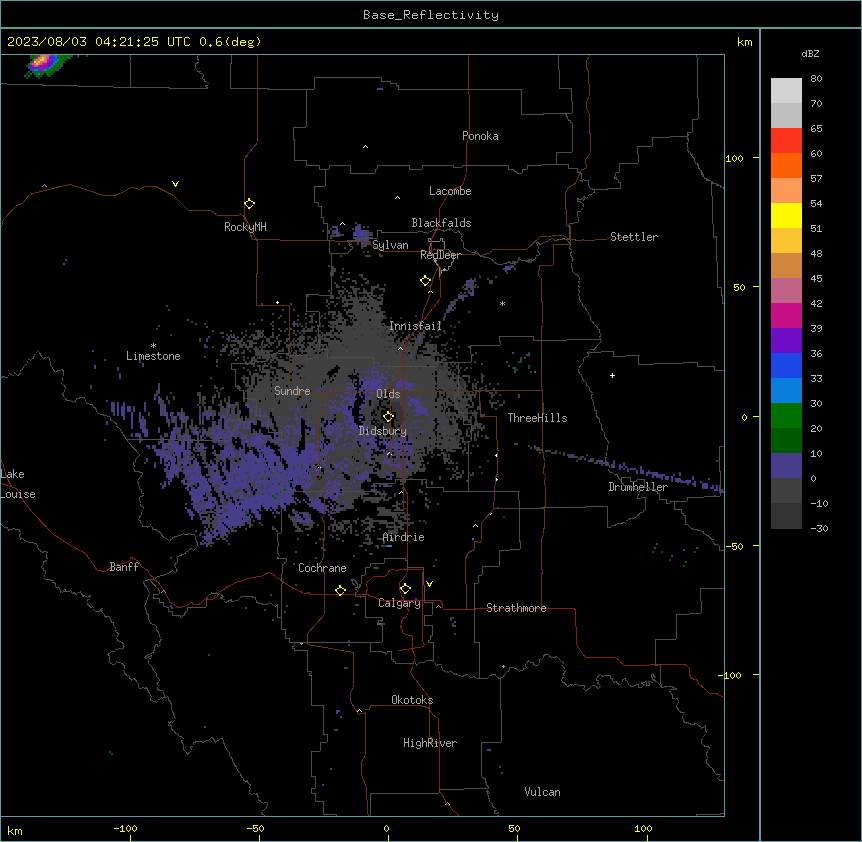Click the white plus marker north of Drumheller
The height and width of the screenshot is (842, 862).
click(x=612, y=375)
